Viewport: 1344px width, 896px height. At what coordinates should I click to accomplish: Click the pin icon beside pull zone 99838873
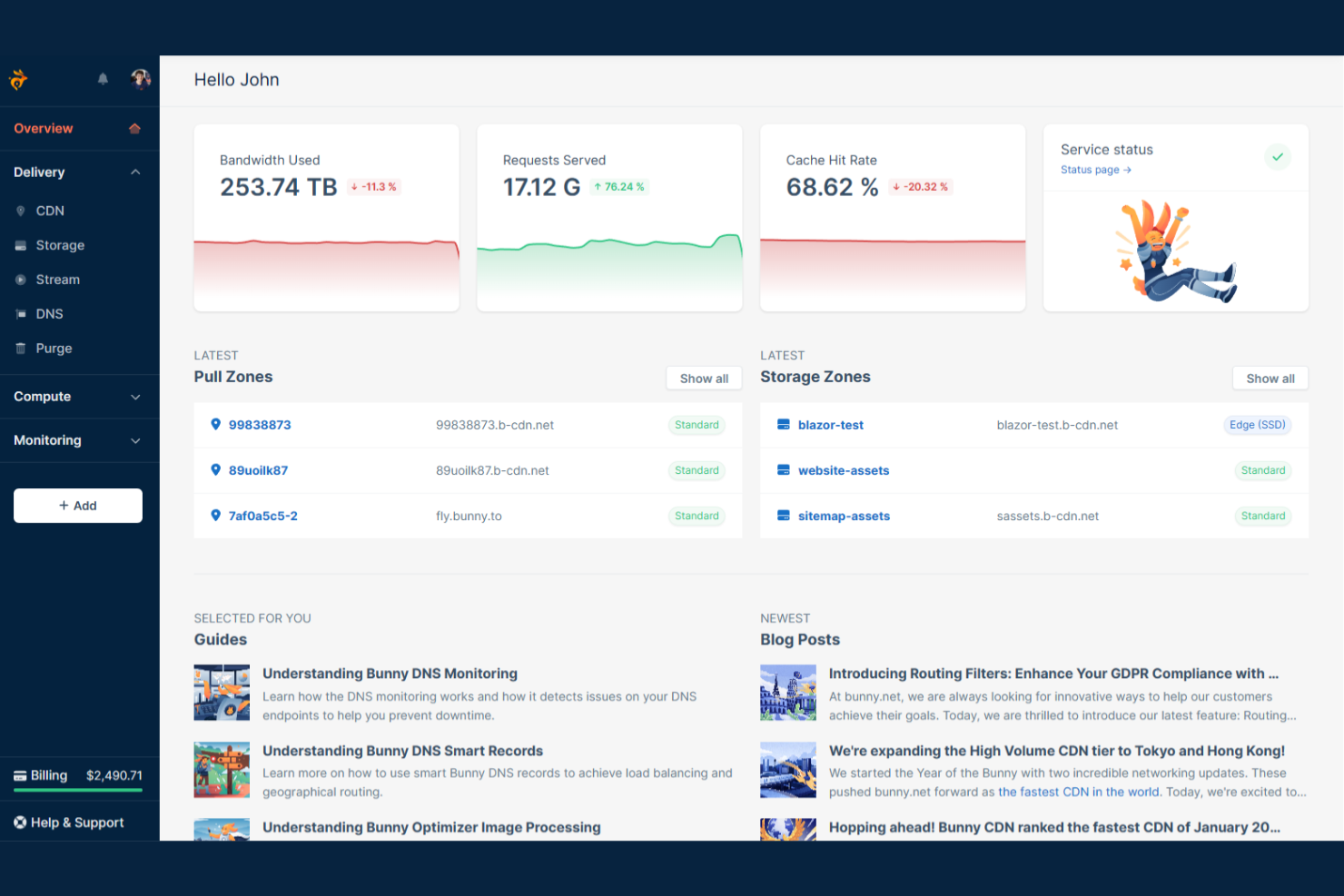215,424
